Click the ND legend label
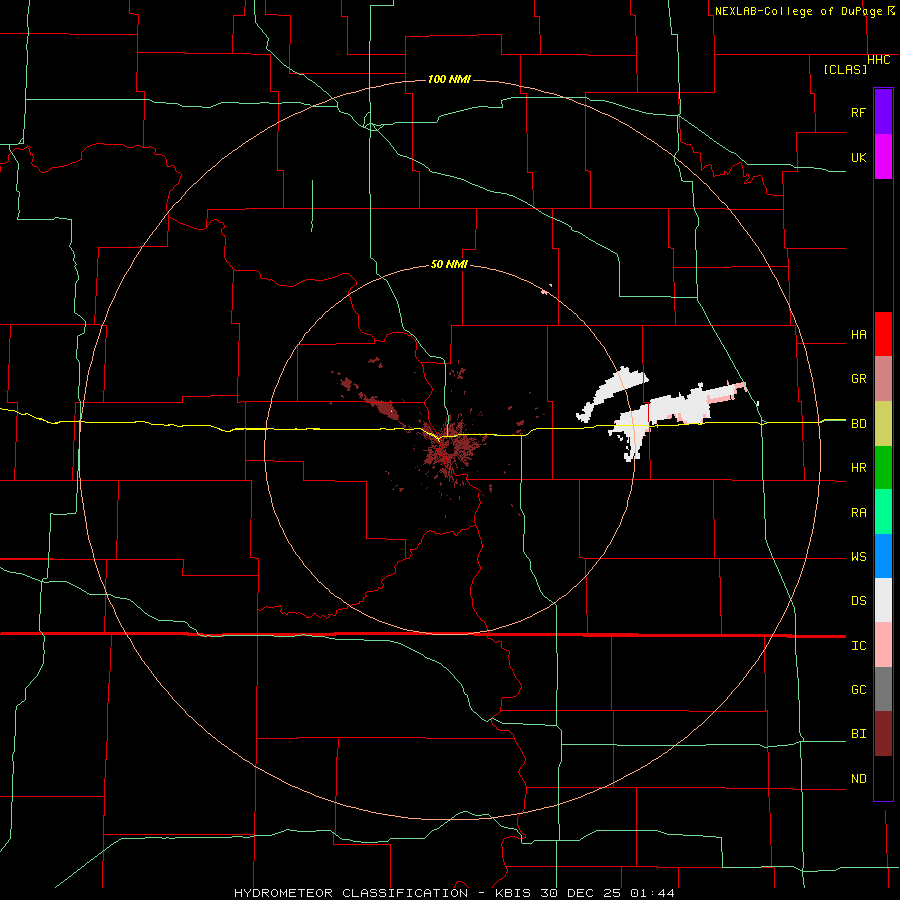Screen dimensions: 900x900 (858, 779)
